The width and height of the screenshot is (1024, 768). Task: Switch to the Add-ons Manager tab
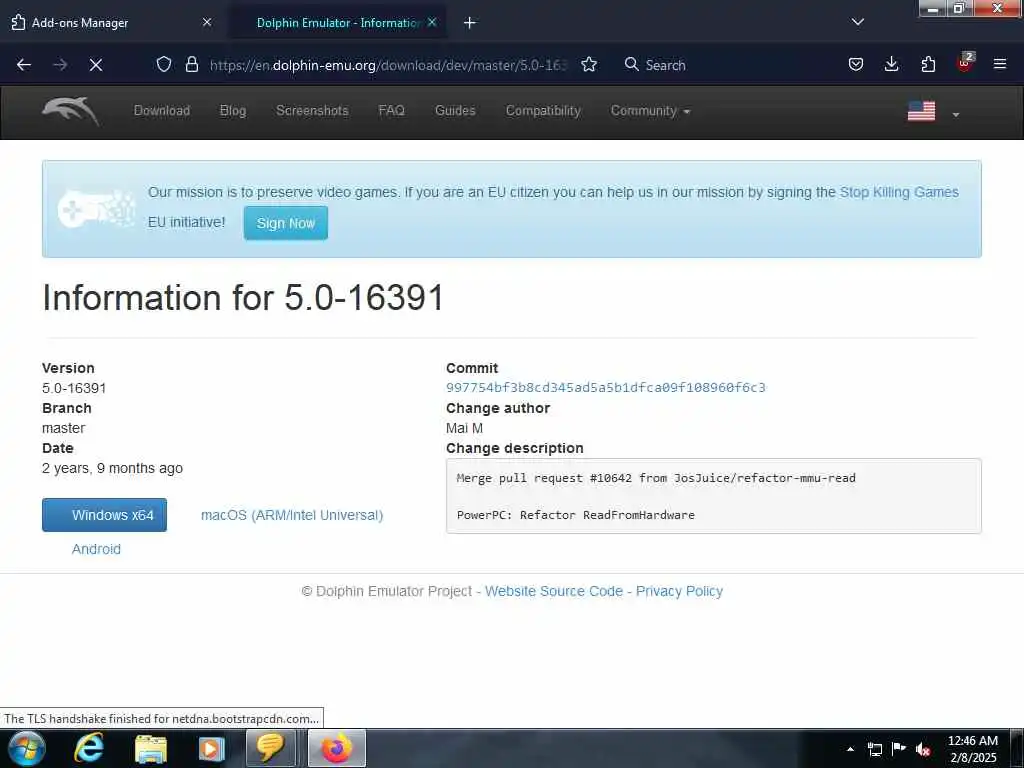tap(112, 23)
